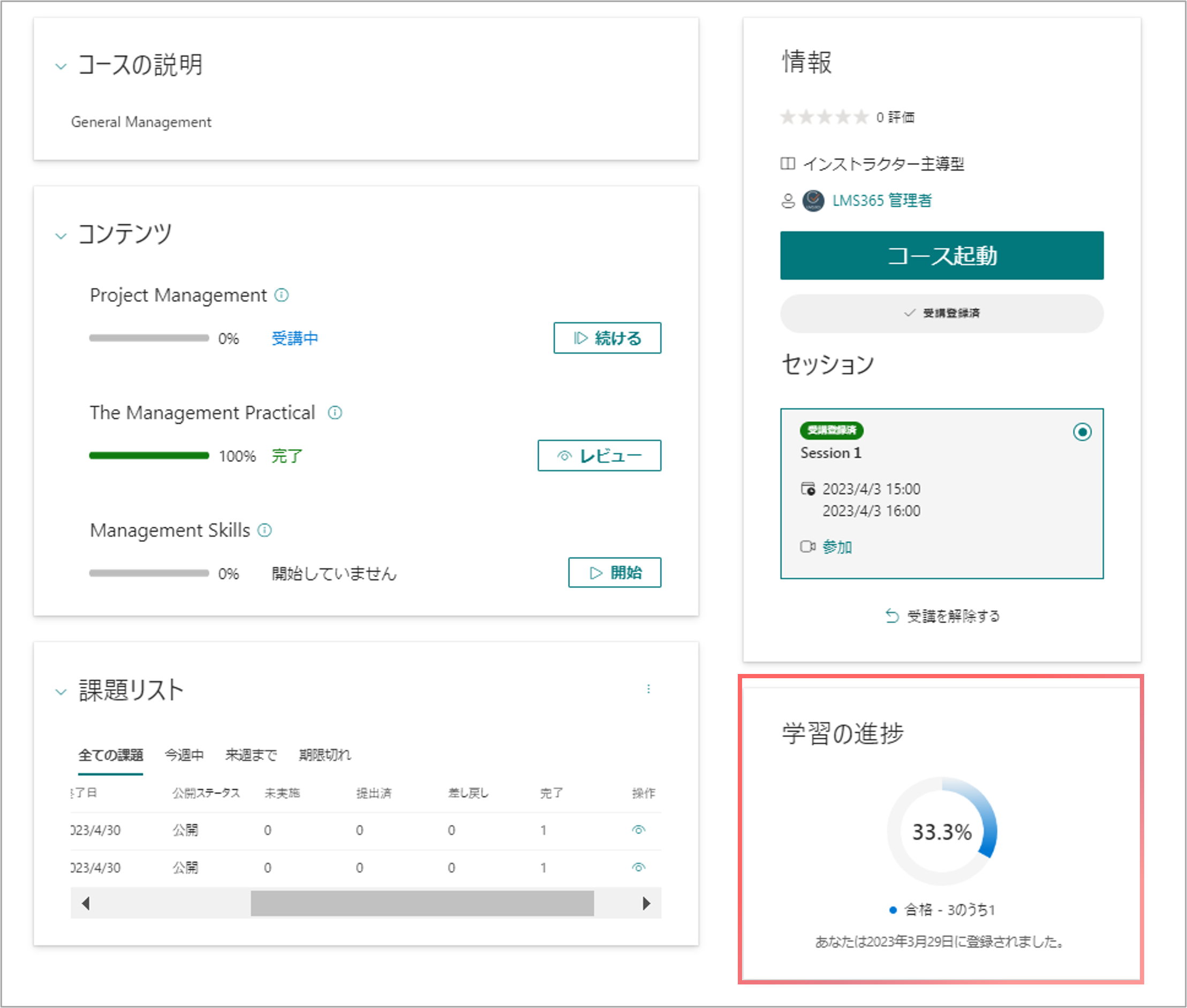
Task: Click the 公開ステータス column header
Action: point(206,793)
